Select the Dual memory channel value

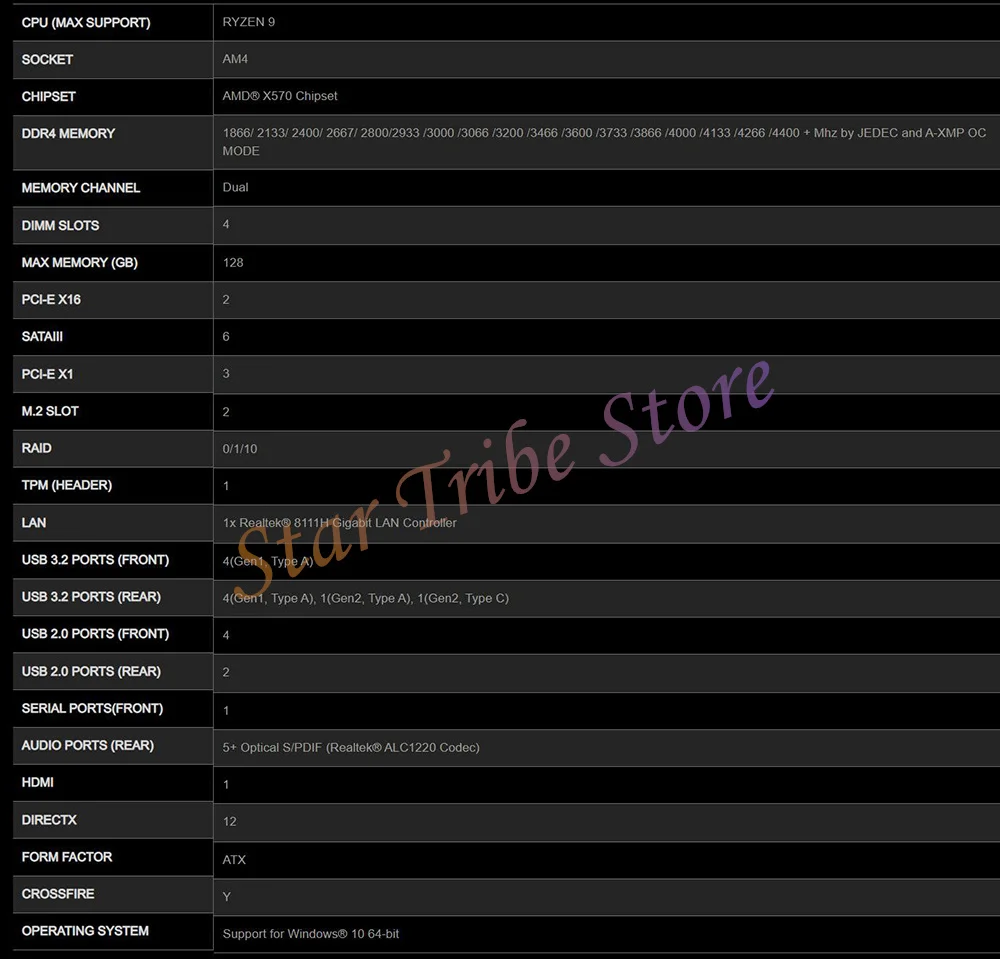[x=236, y=187]
